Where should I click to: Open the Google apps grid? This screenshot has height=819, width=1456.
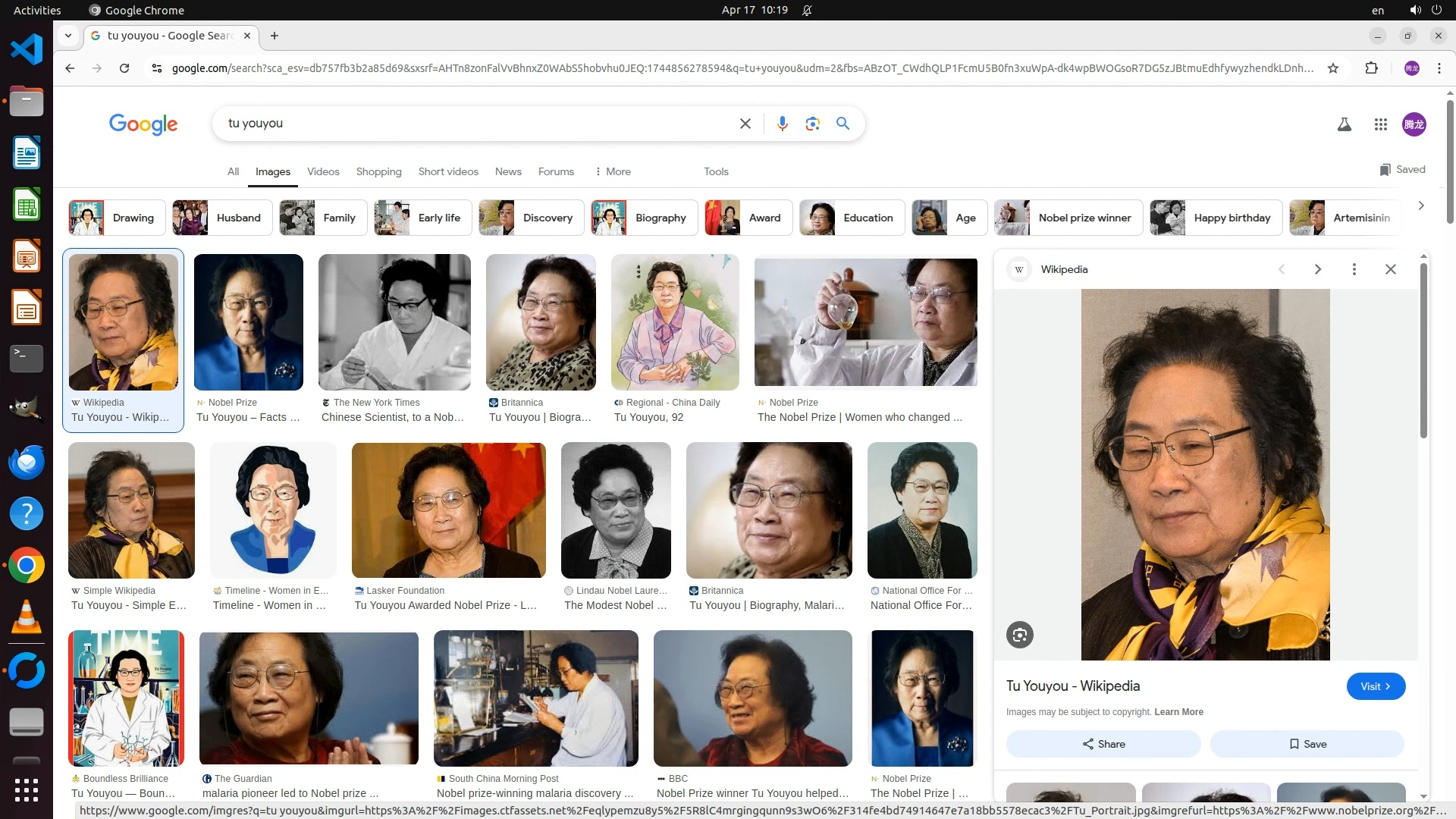(1380, 124)
